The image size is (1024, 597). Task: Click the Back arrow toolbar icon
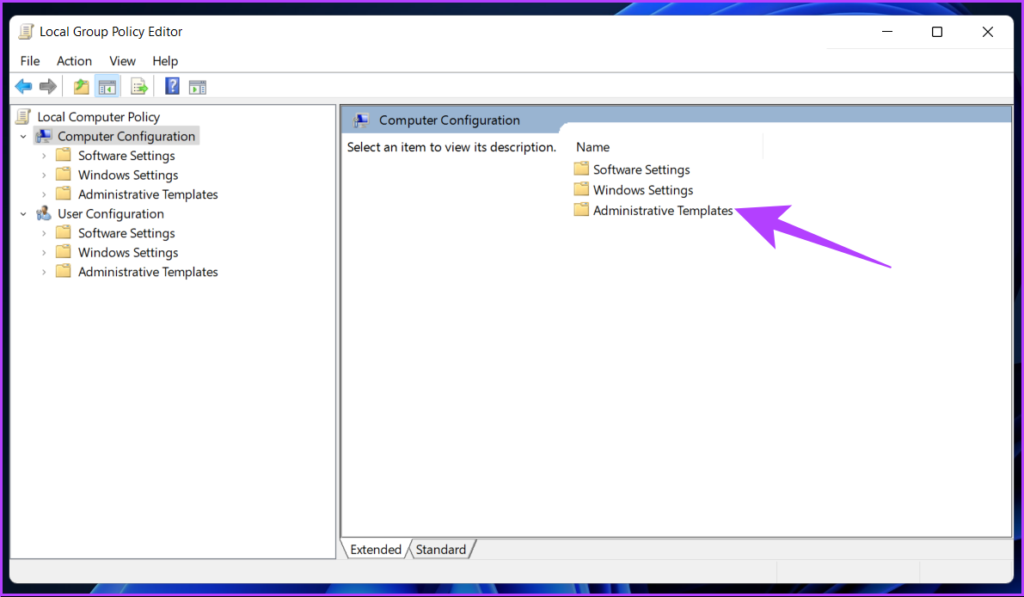[23, 87]
